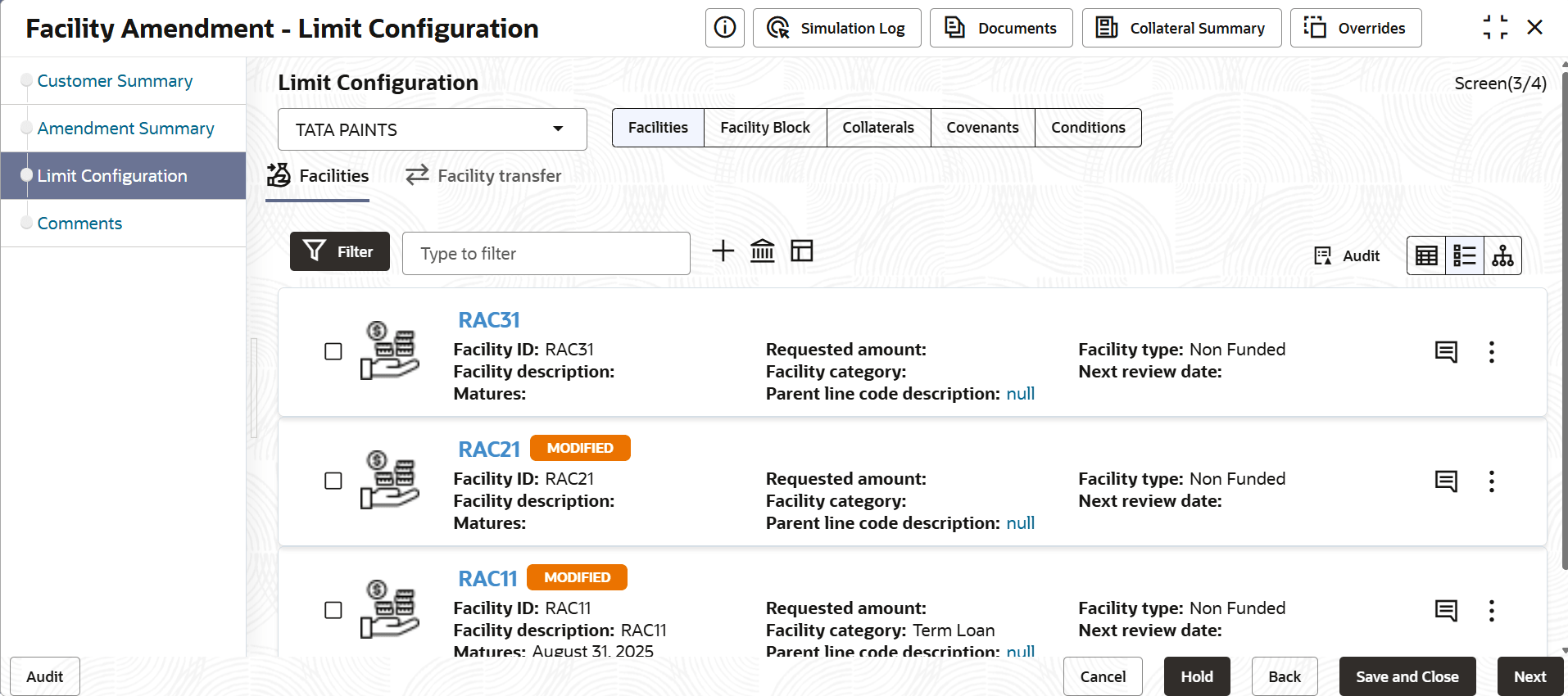
Task: Switch to the Collaterals tab
Action: point(878,128)
